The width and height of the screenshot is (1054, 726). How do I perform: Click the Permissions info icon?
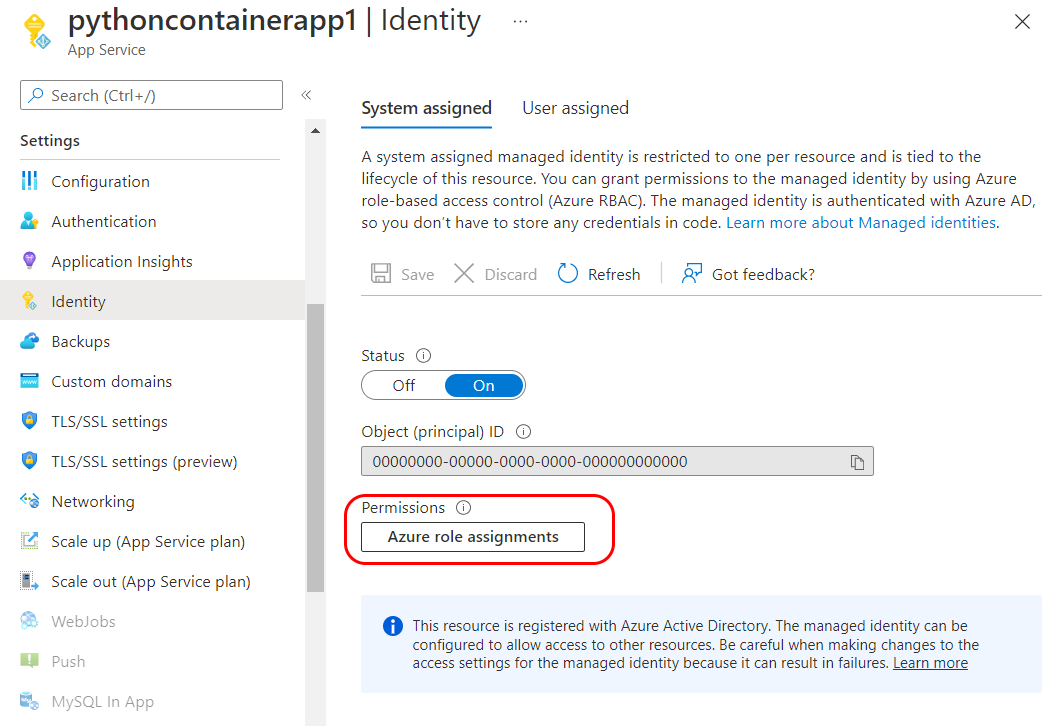(463, 508)
